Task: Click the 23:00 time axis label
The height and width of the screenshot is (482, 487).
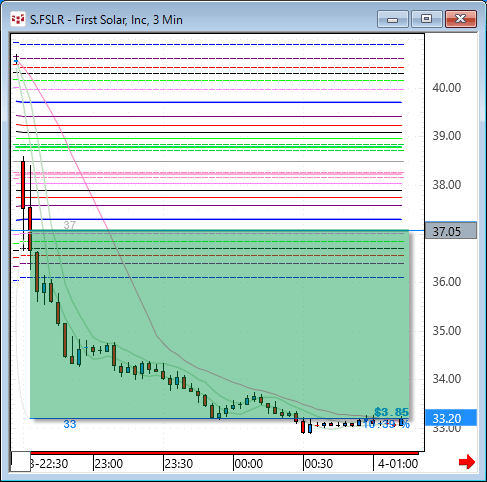Action: (109, 464)
